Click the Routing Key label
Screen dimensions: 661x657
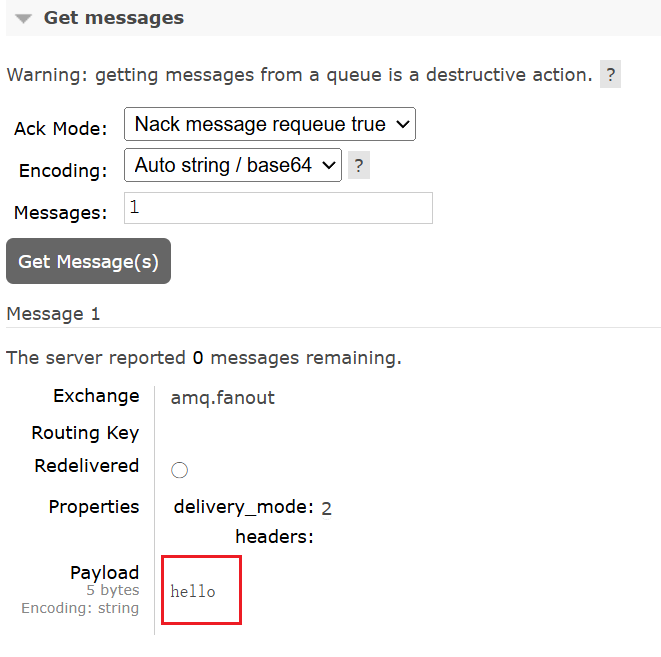coord(85,433)
